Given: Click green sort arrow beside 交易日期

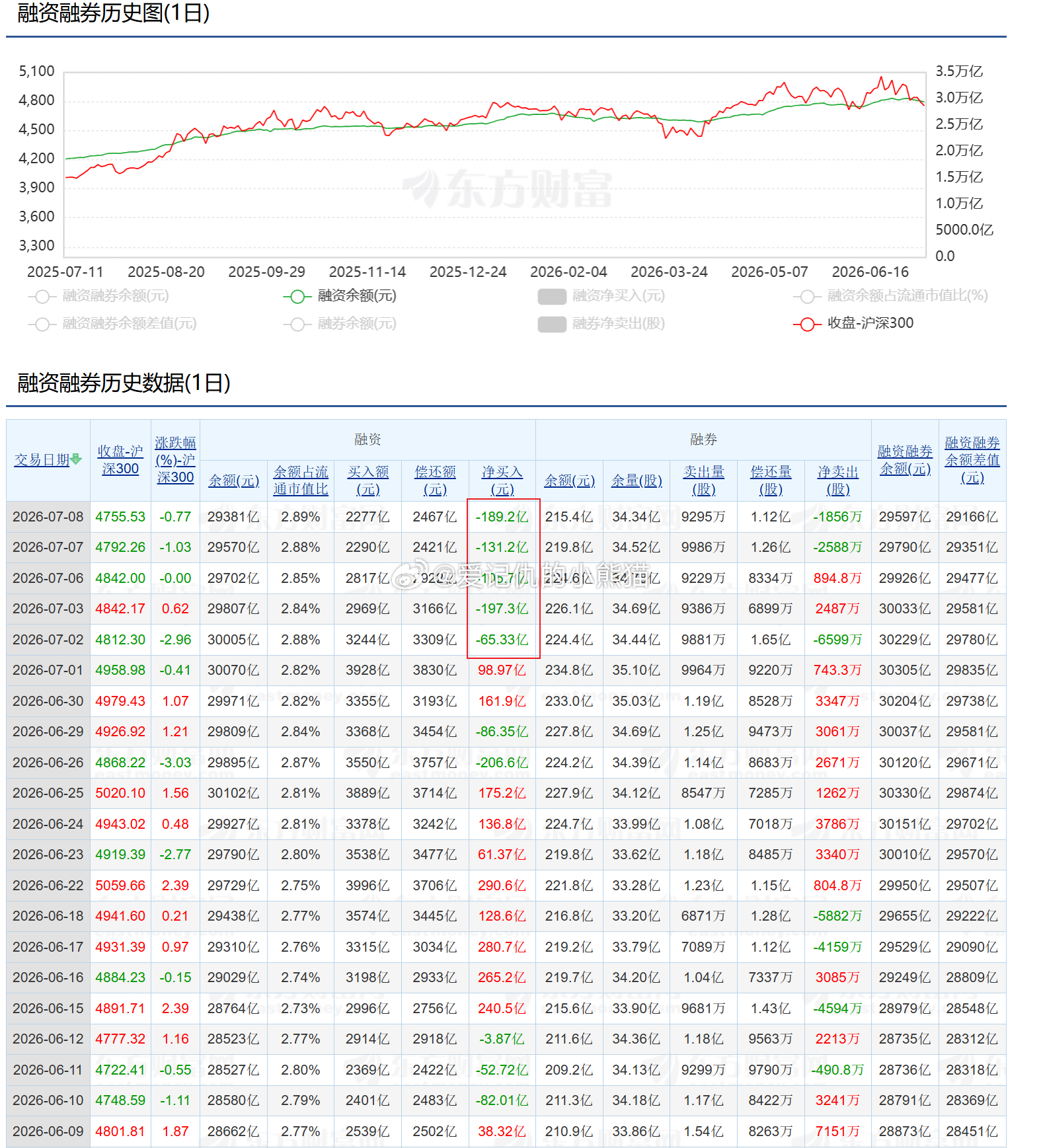Looking at the screenshot, I should coord(77,459).
